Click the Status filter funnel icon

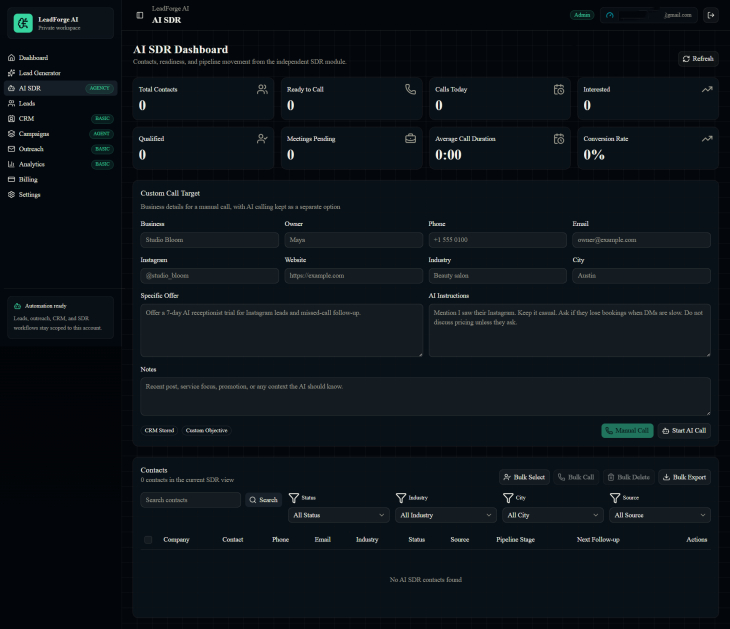(294, 498)
